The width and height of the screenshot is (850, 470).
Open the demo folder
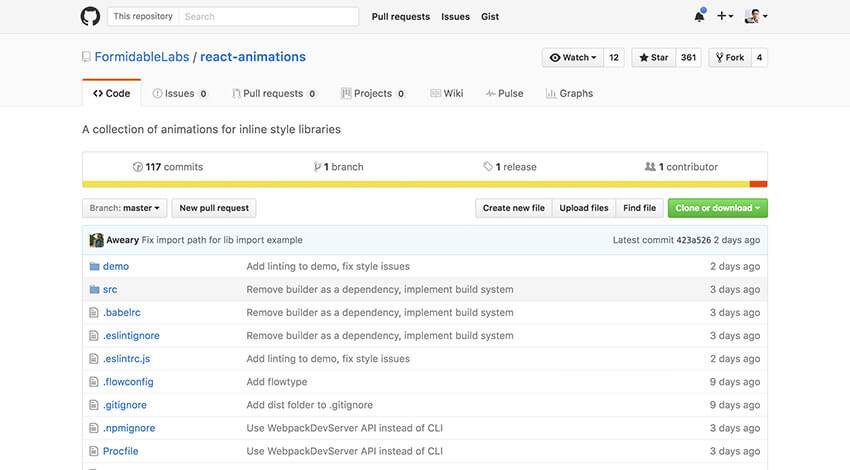[x=116, y=266]
